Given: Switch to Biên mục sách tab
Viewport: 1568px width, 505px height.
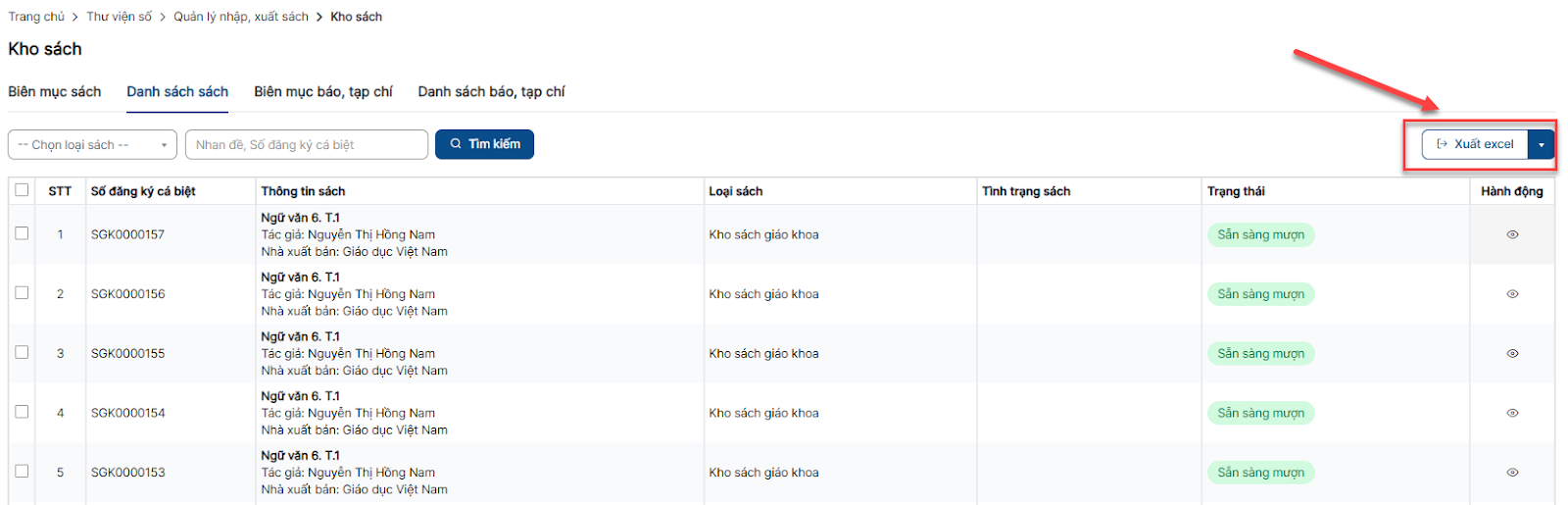Looking at the screenshot, I should [55, 91].
